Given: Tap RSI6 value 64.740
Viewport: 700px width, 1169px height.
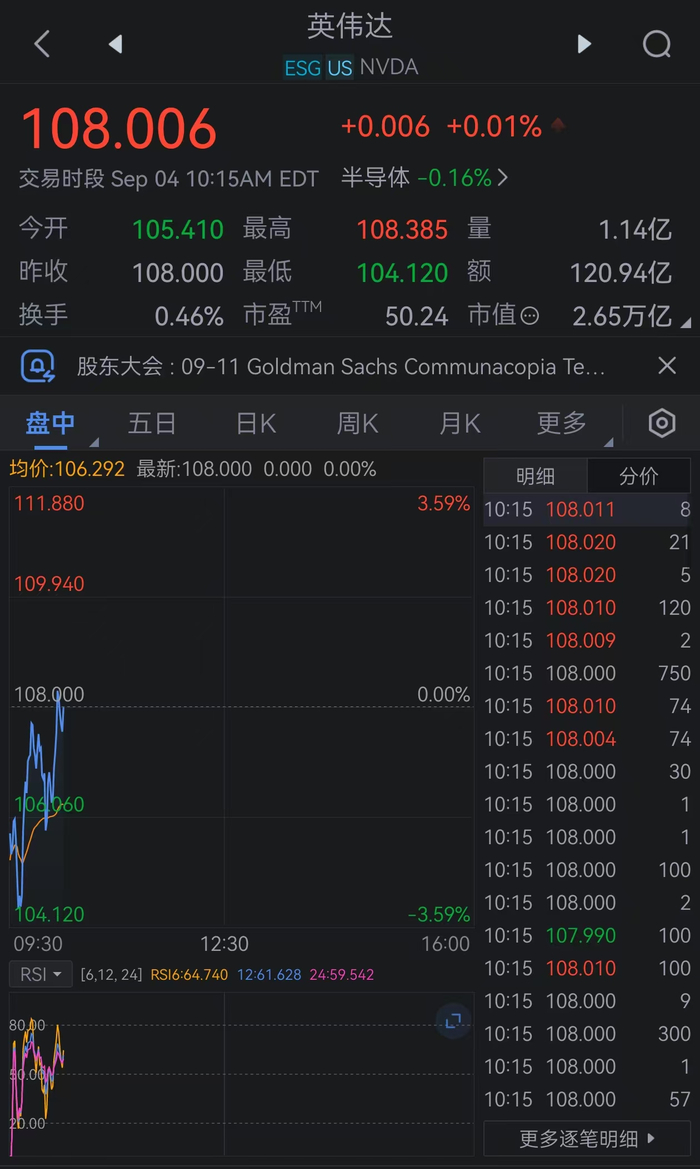Looking at the screenshot, I should point(189,974).
